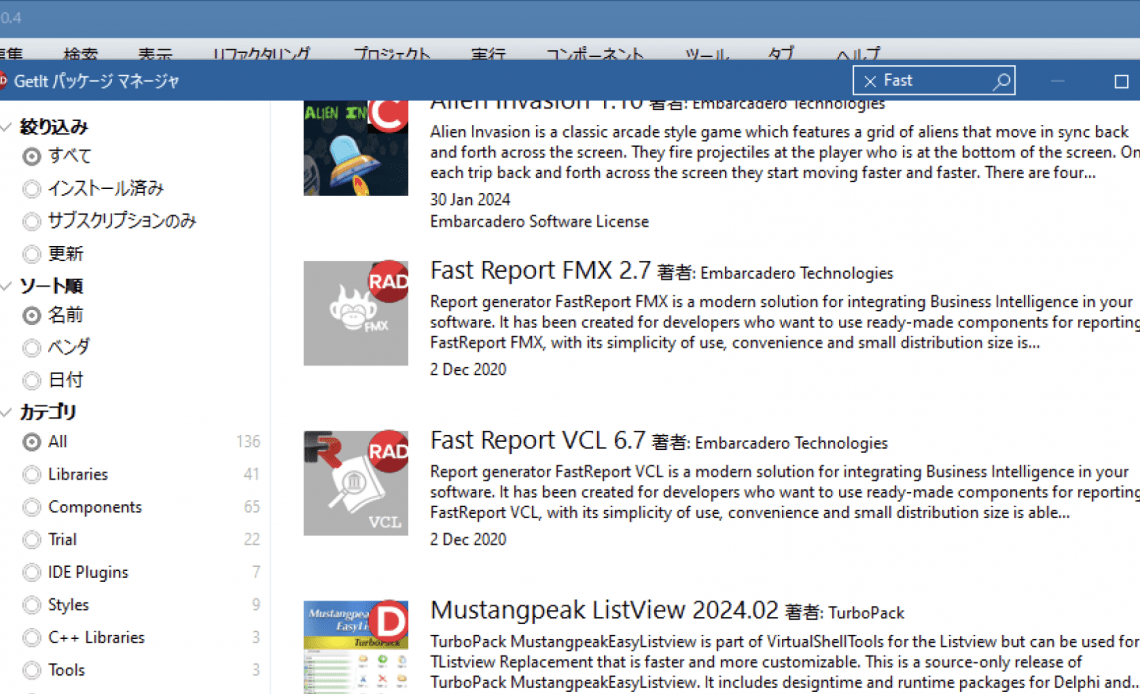The height and width of the screenshot is (694, 1140).
Task: Collapse the カテゴリ section
Action: point(7,412)
